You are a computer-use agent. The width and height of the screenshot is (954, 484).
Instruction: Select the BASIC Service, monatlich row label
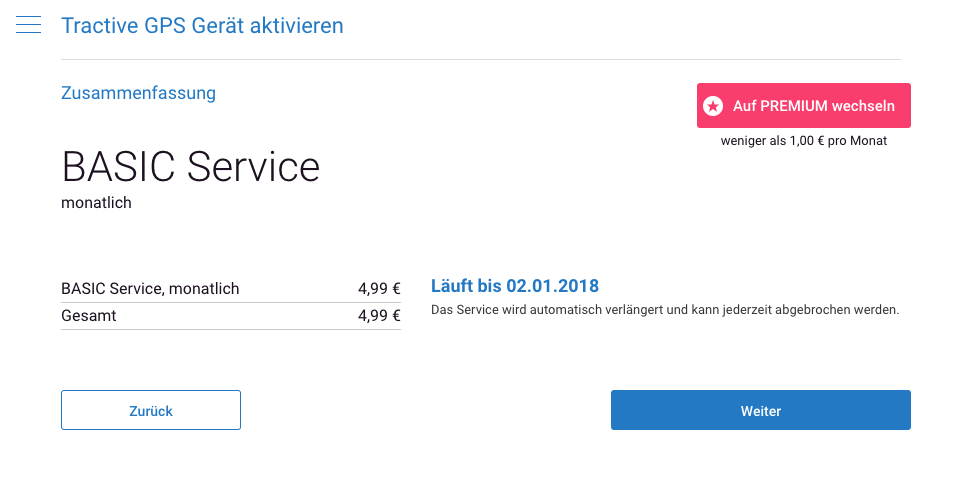point(150,288)
